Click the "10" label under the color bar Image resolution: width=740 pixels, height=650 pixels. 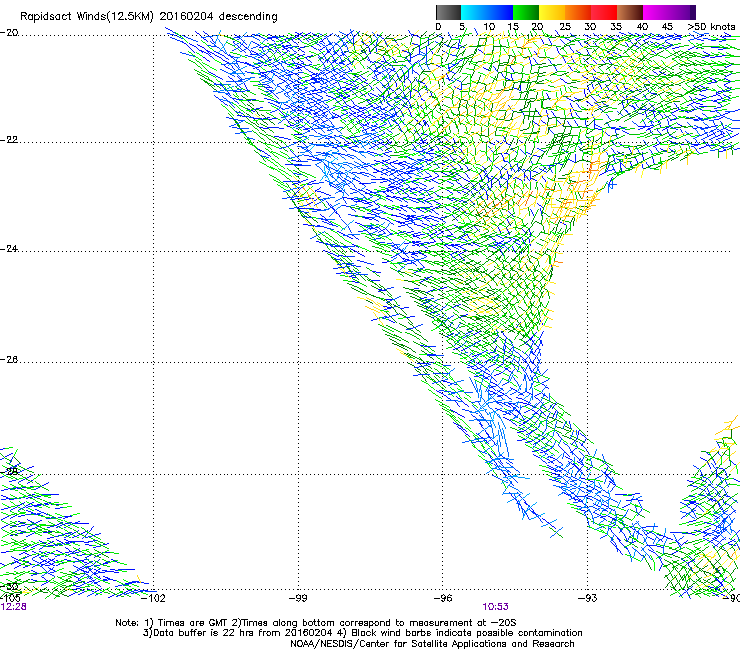click(x=489, y=27)
